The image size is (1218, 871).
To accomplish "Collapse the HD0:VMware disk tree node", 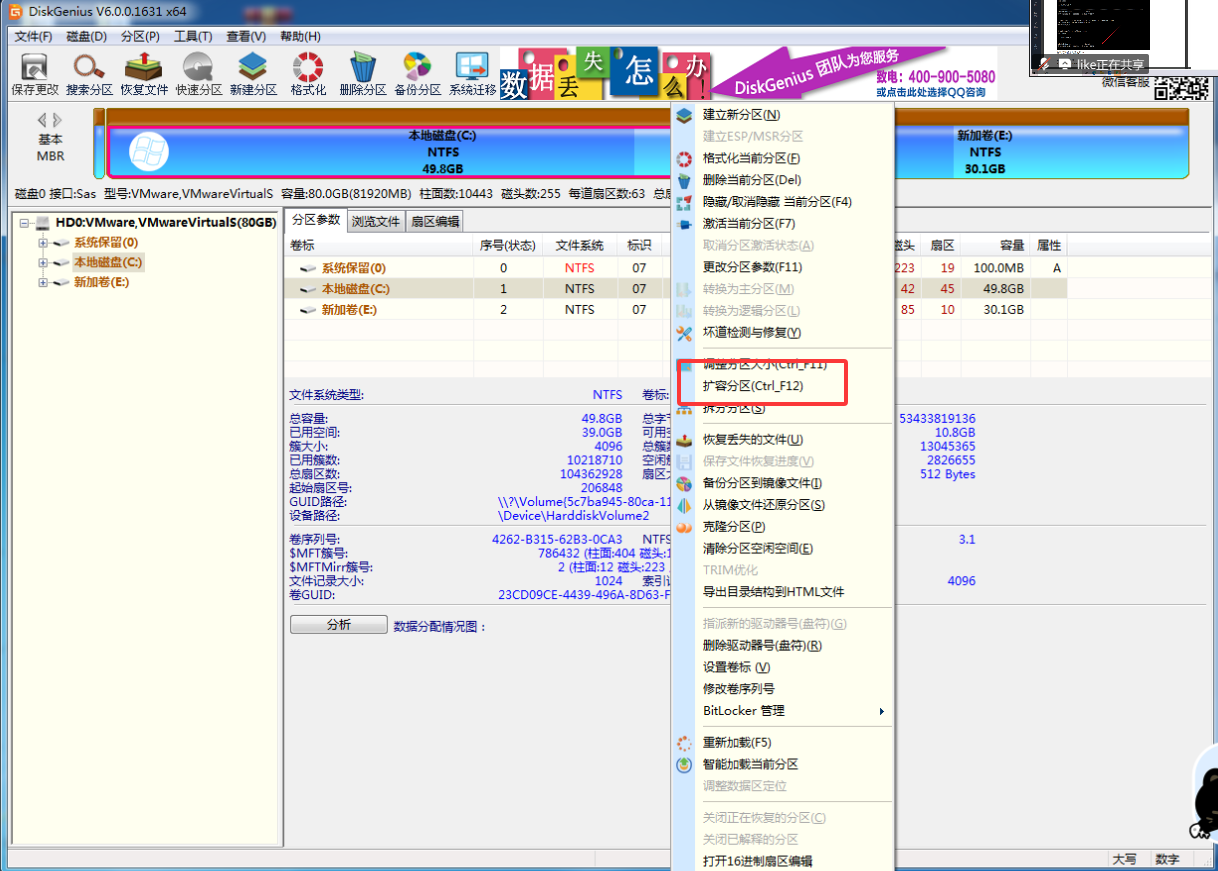I will tap(25, 223).
